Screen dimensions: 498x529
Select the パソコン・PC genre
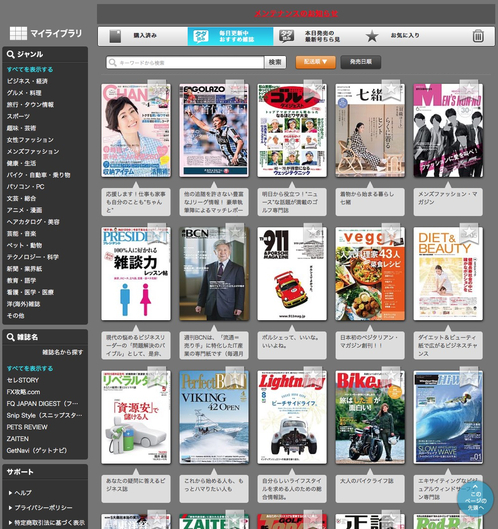pyautogui.click(x=26, y=187)
